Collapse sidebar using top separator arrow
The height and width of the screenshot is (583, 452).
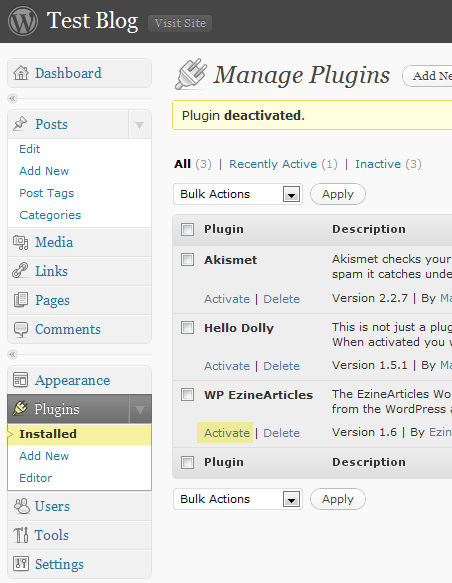coord(12,99)
